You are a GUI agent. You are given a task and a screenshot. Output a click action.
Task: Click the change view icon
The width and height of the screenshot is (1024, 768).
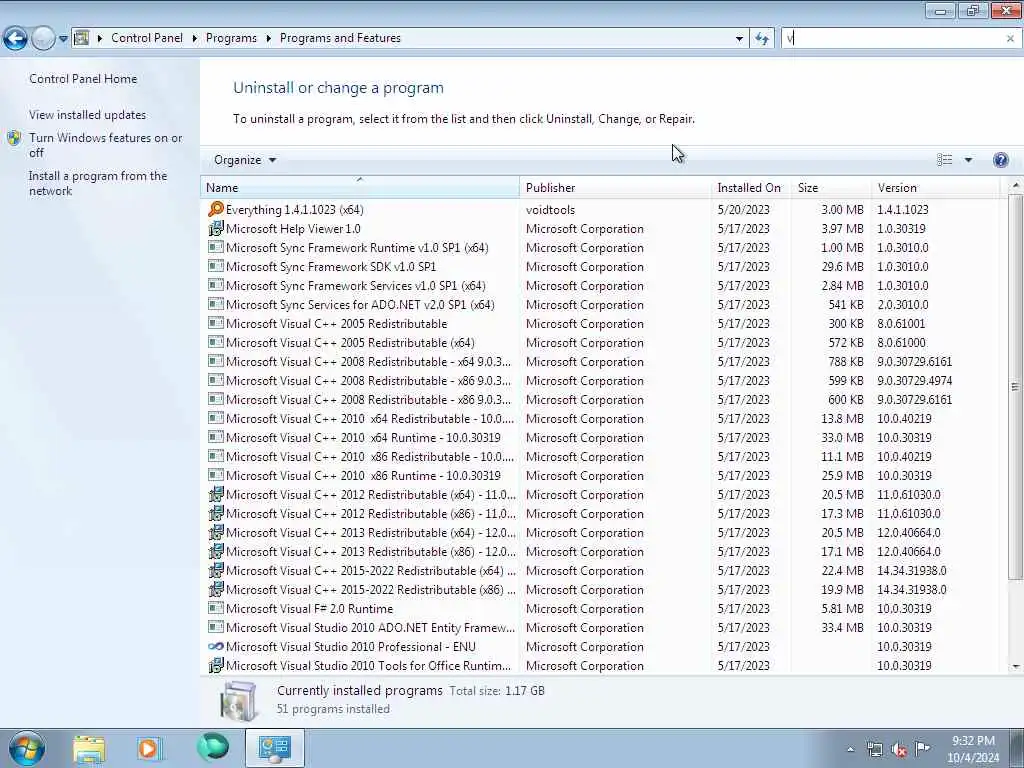click(x=944, y=160)
